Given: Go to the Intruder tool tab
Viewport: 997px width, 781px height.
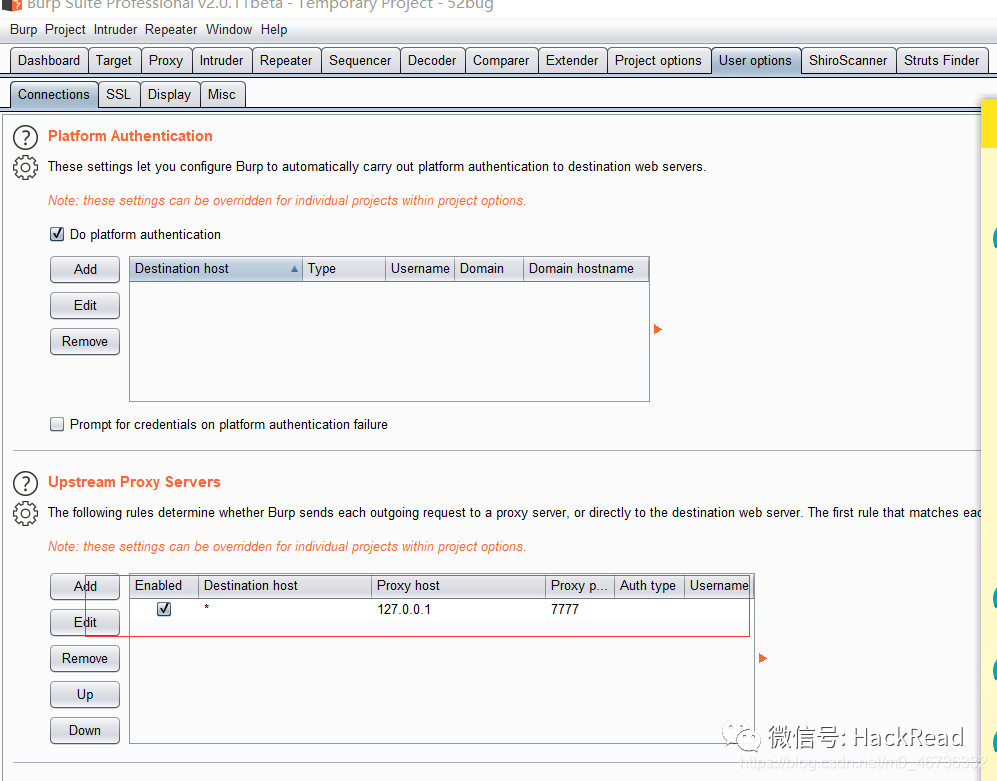Looking at the screenshot, I should pos(221,60).
